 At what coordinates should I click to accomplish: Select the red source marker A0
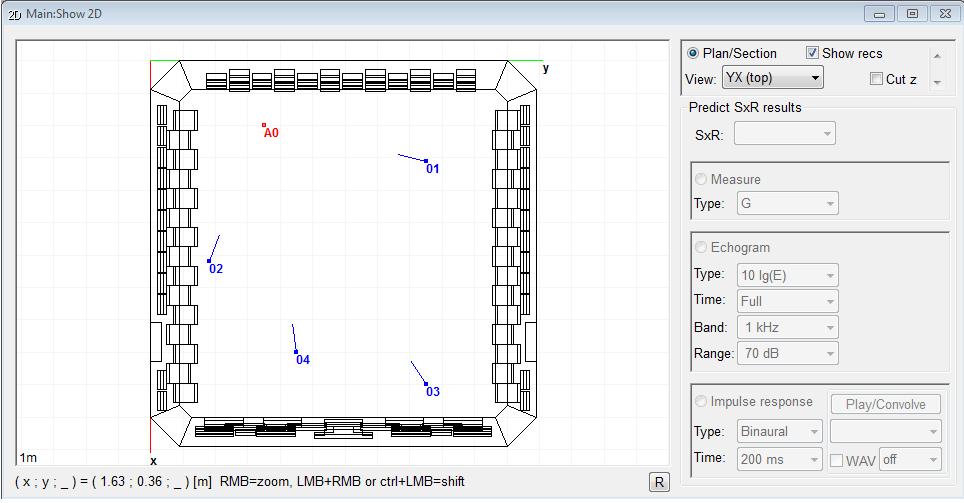pyautogui.click(x=264, y=125)
